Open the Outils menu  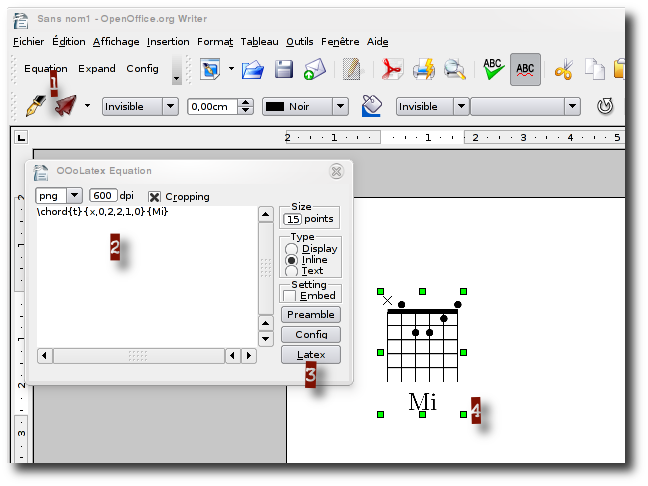coord(300,42)
